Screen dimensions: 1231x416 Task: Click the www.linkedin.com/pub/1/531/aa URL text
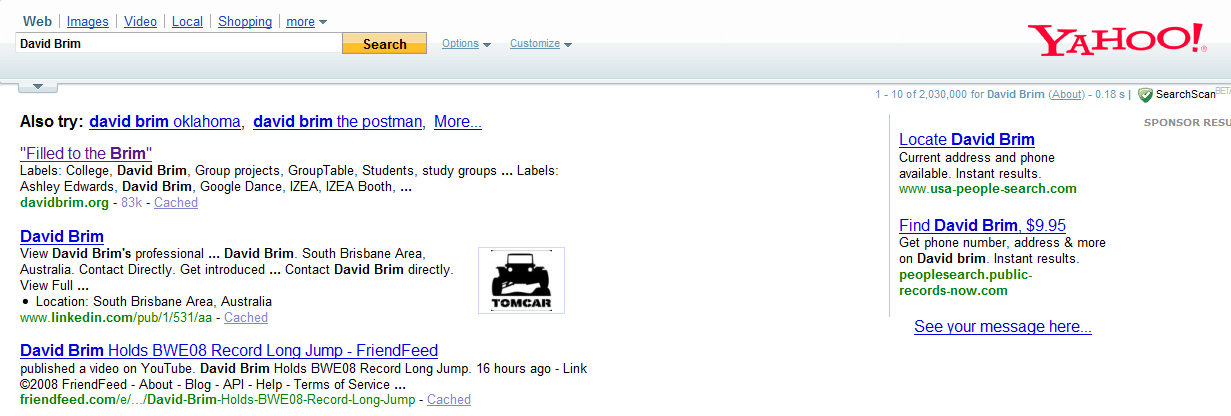pyautogui.click(x=116, y=318)
